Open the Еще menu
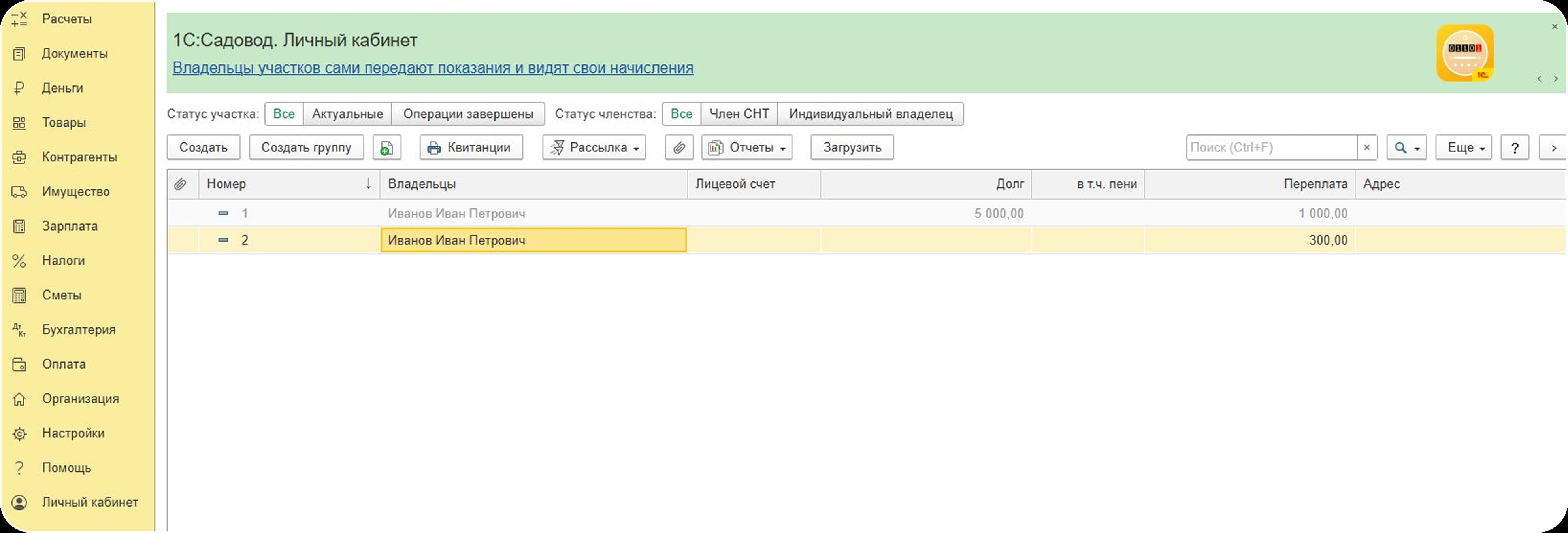This screenshot has height=533, width=1568. (x=1463, y=147)
